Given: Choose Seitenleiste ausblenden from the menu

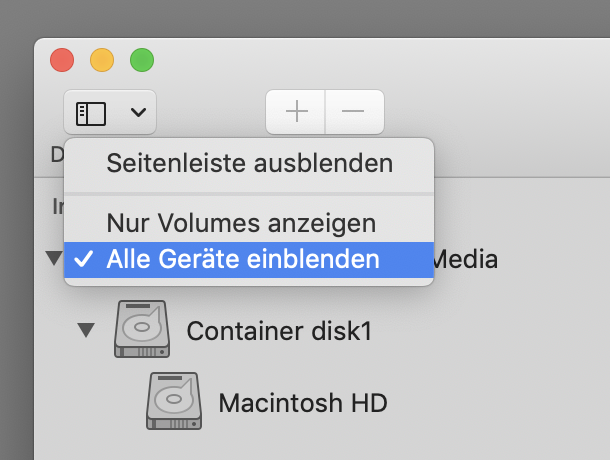Looking at the screenshot, I should (x=249, y=163).
